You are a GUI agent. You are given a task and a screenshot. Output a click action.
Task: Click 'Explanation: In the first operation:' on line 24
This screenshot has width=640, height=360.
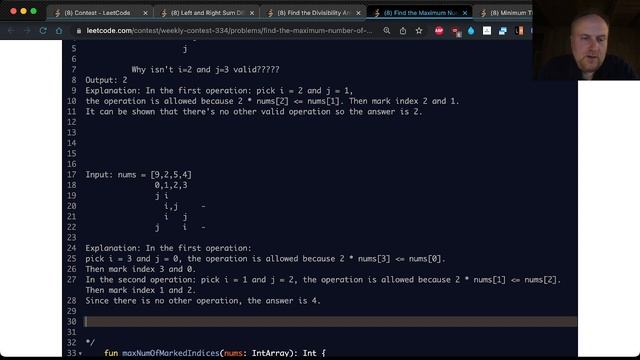pos(168,248)
